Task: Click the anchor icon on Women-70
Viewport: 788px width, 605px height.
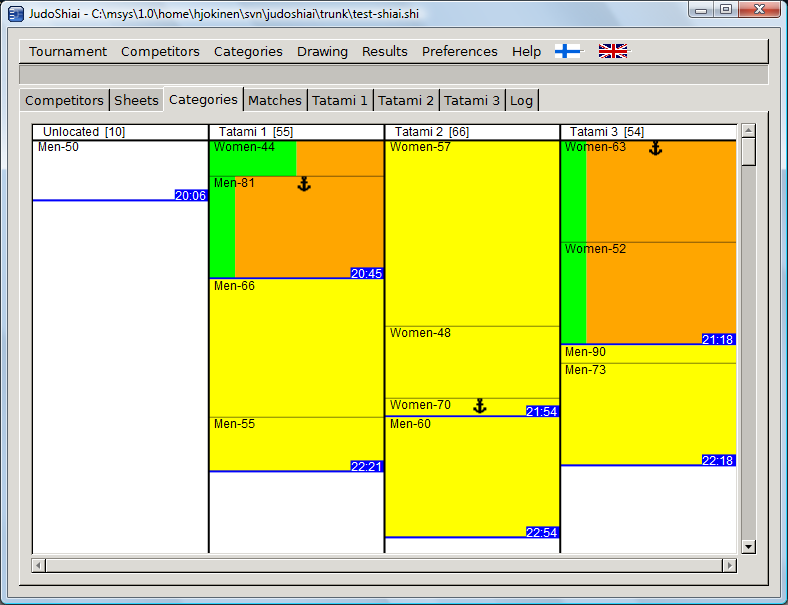Action: coord(480,405)
